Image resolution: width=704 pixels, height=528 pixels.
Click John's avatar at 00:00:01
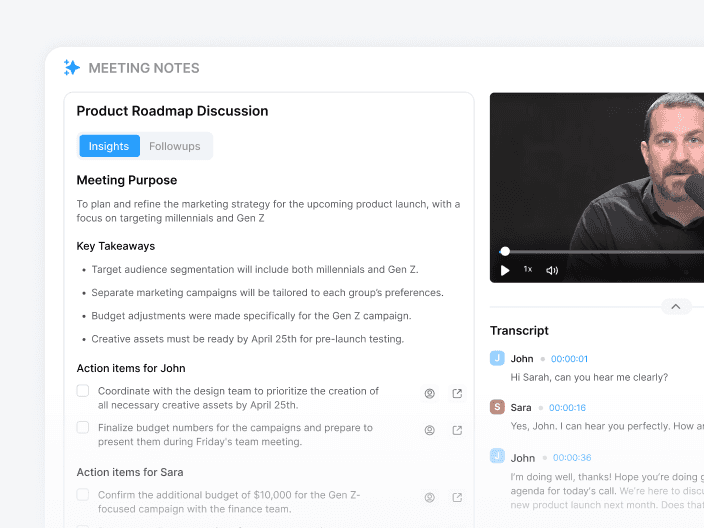[497, 358]
